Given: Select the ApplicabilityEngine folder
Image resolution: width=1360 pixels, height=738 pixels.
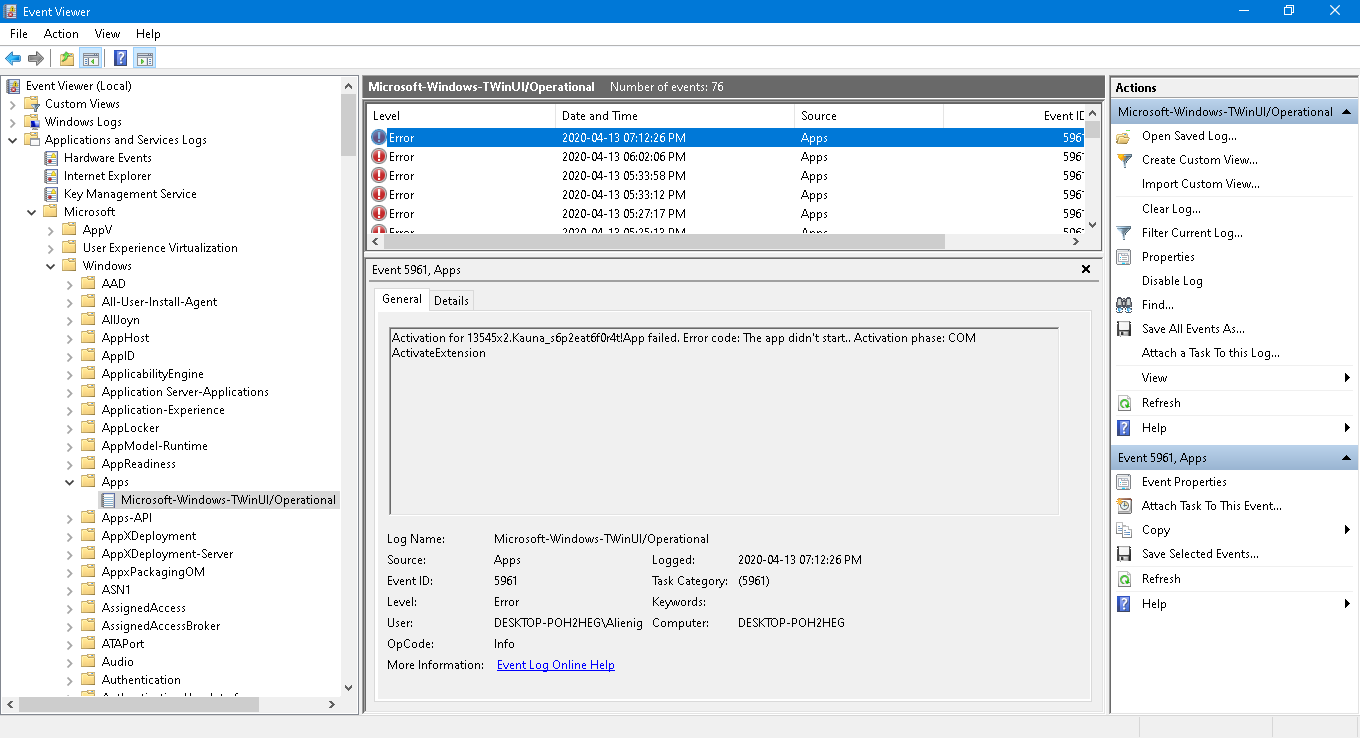Looking at the screenshot, I should click(x=152, y=374).
